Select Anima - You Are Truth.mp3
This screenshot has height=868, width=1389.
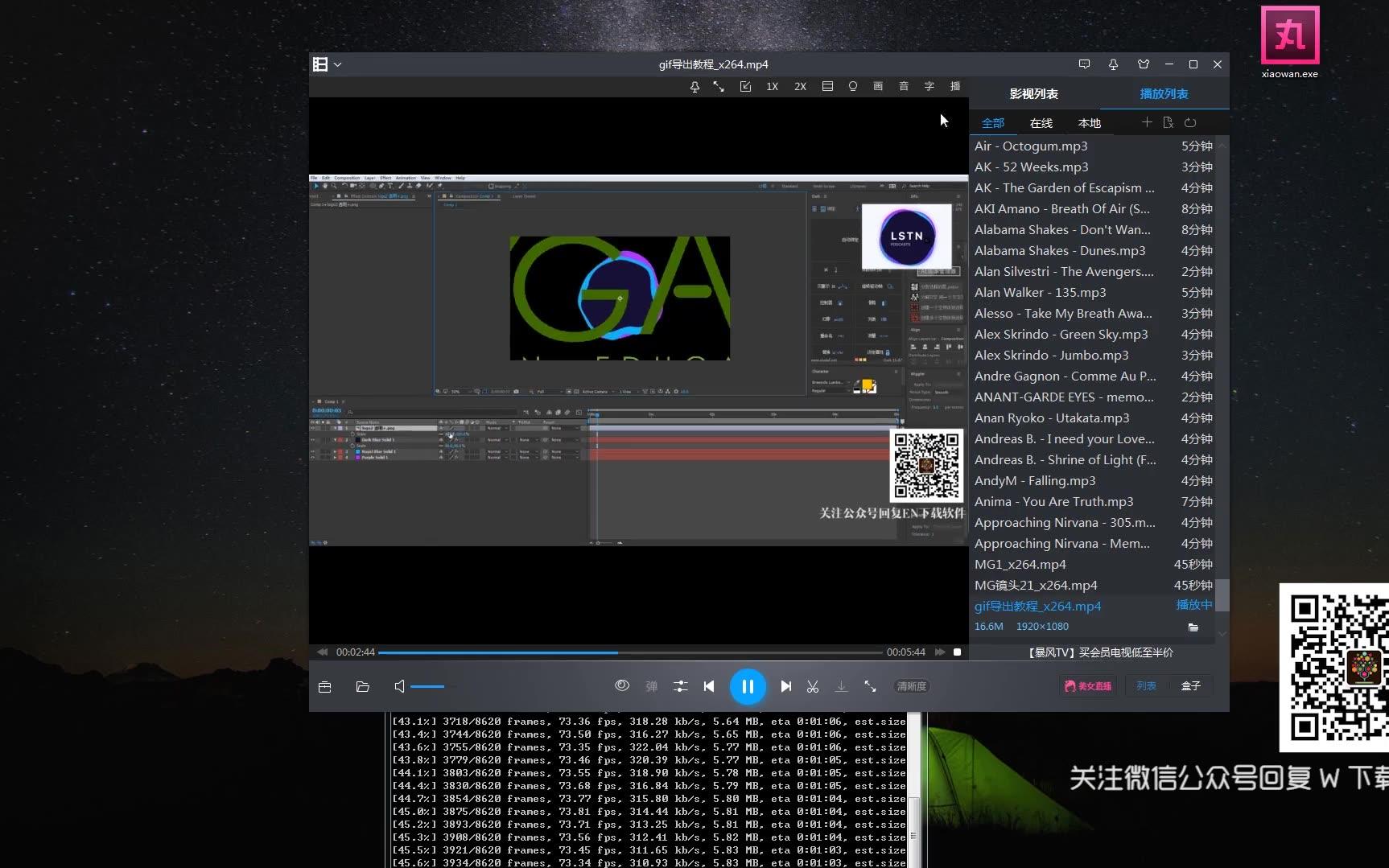[1094, 501]
